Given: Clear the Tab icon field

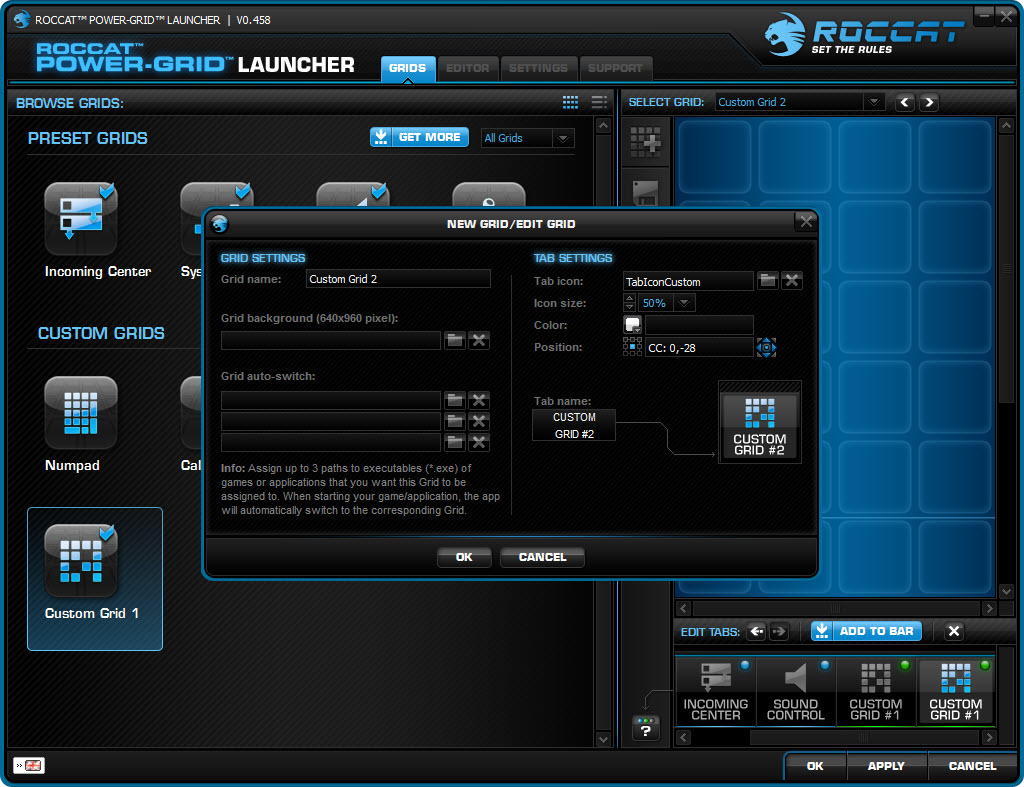Looking at the screenshot, I should tap(792, 281).
